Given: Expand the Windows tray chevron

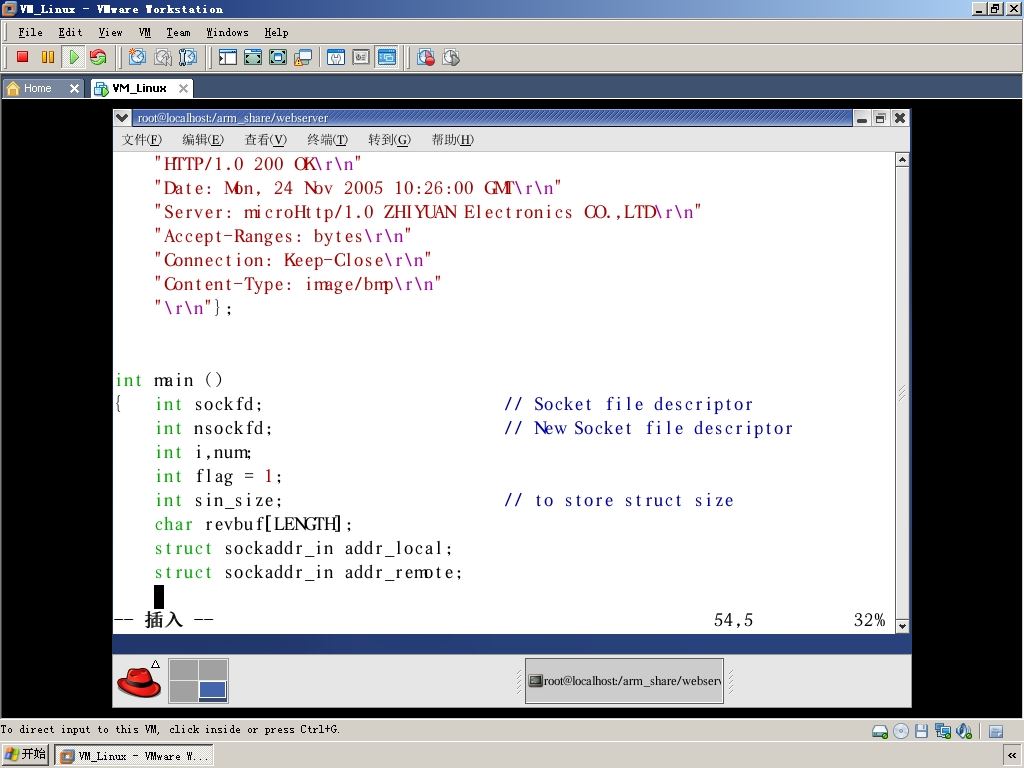Looking at the screenshot, I should click(1011, 756).
